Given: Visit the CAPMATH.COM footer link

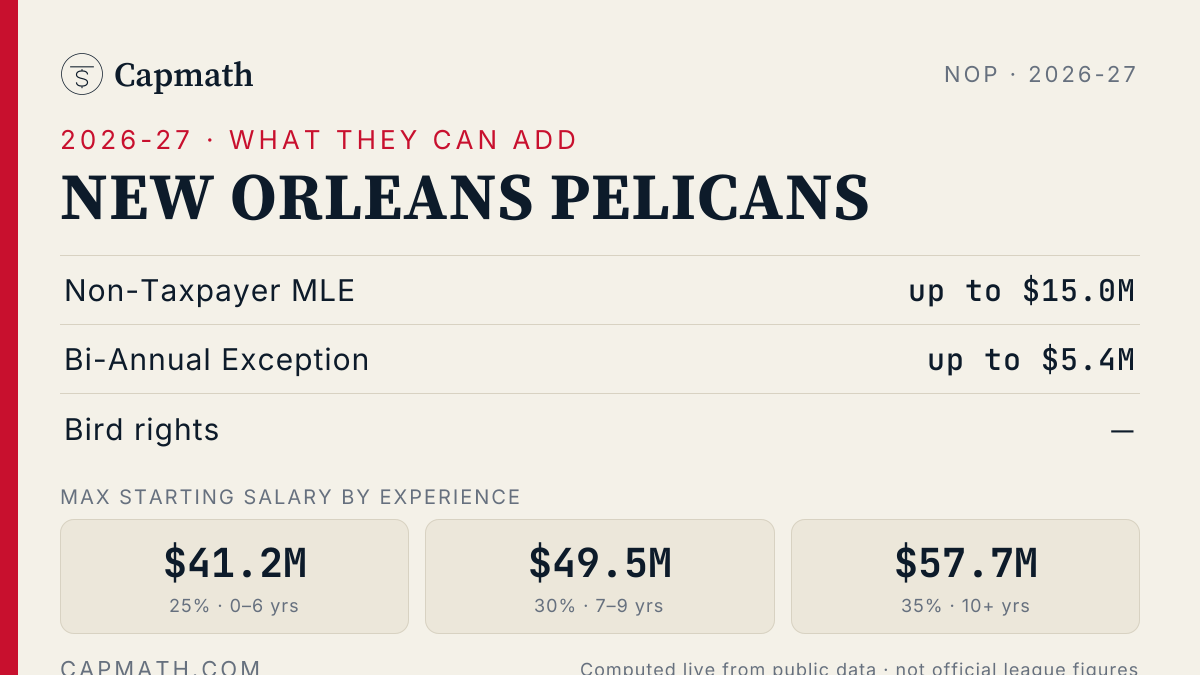Looking at the screenshot, I should (x=161, y=666).
